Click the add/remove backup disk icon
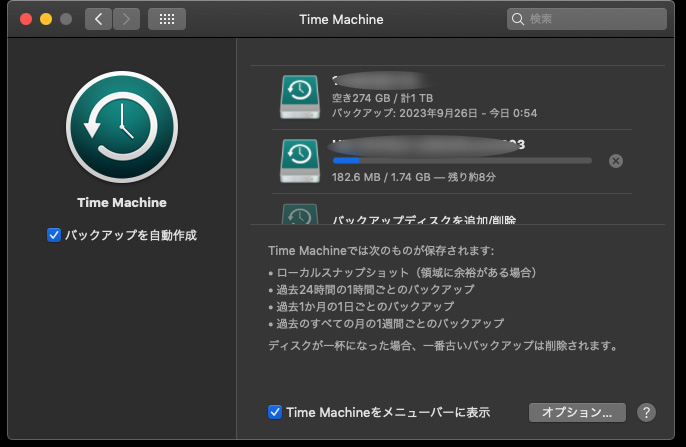 pyautogui.click(x=300, y=214)
